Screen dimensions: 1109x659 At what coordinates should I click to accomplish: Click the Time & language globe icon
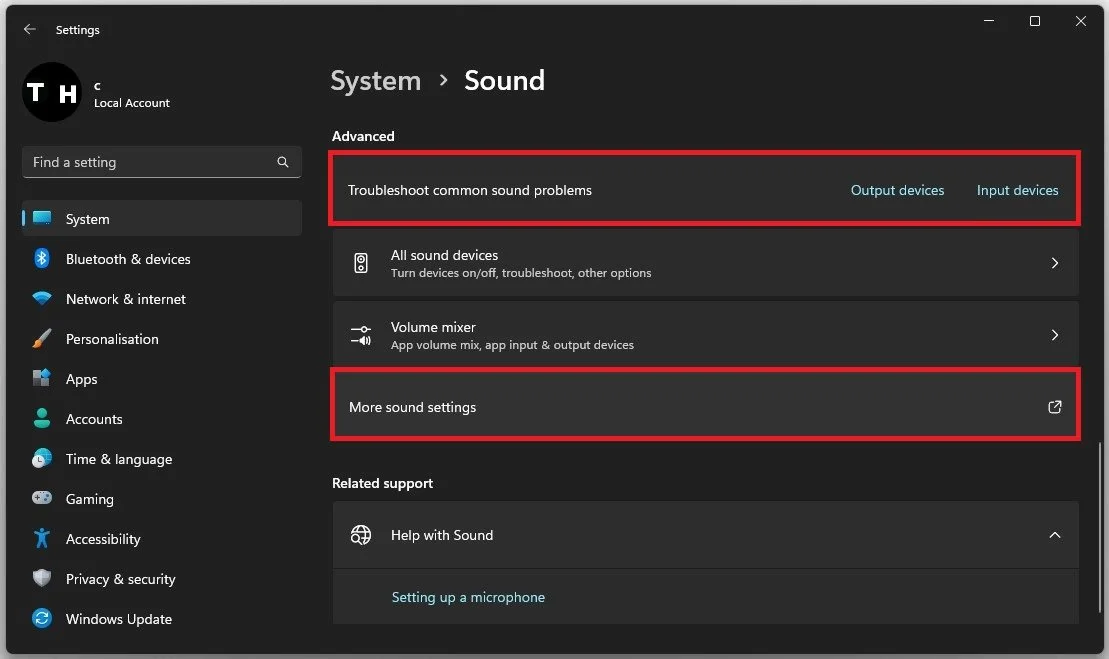point(42,459)
